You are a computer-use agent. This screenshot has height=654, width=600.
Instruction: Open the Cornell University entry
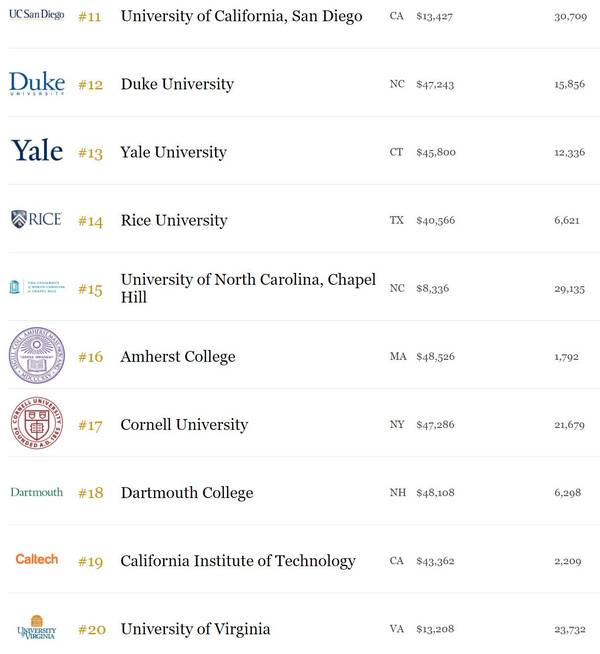click(x=184, y=425)
